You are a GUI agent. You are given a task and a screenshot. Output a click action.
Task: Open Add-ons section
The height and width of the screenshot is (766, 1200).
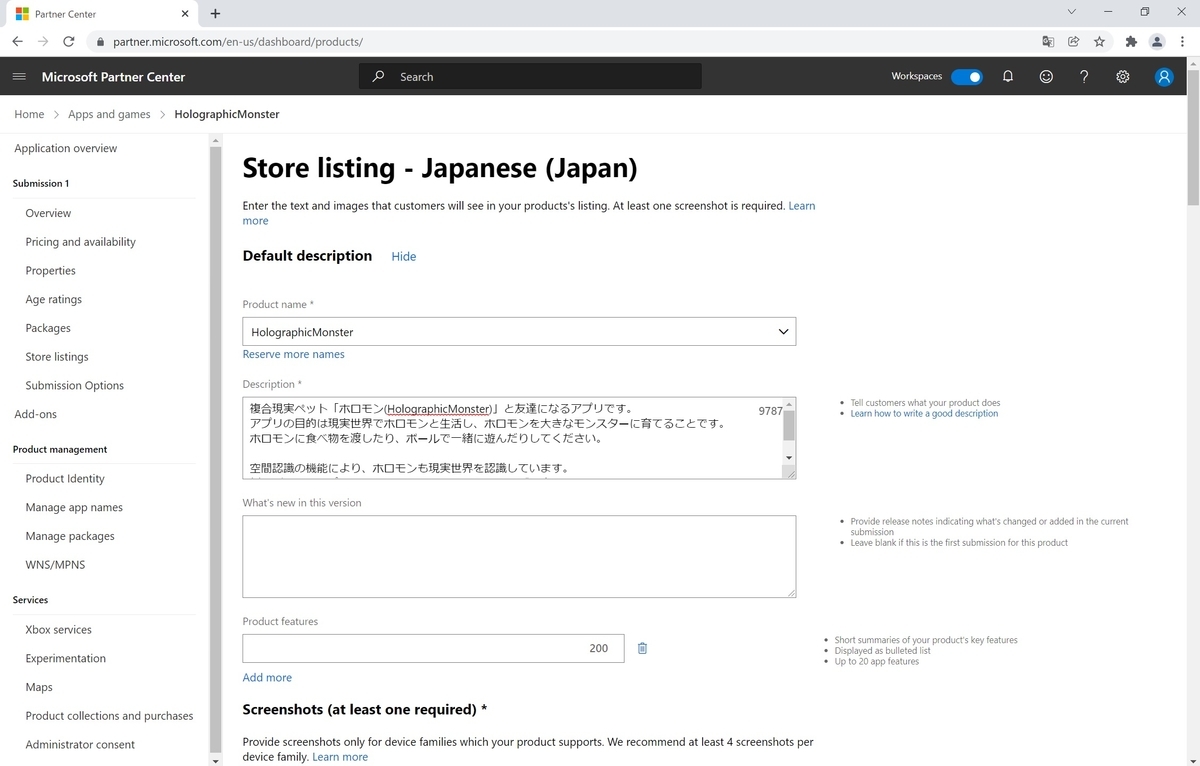pyautogui.click(x=36, y=414)
